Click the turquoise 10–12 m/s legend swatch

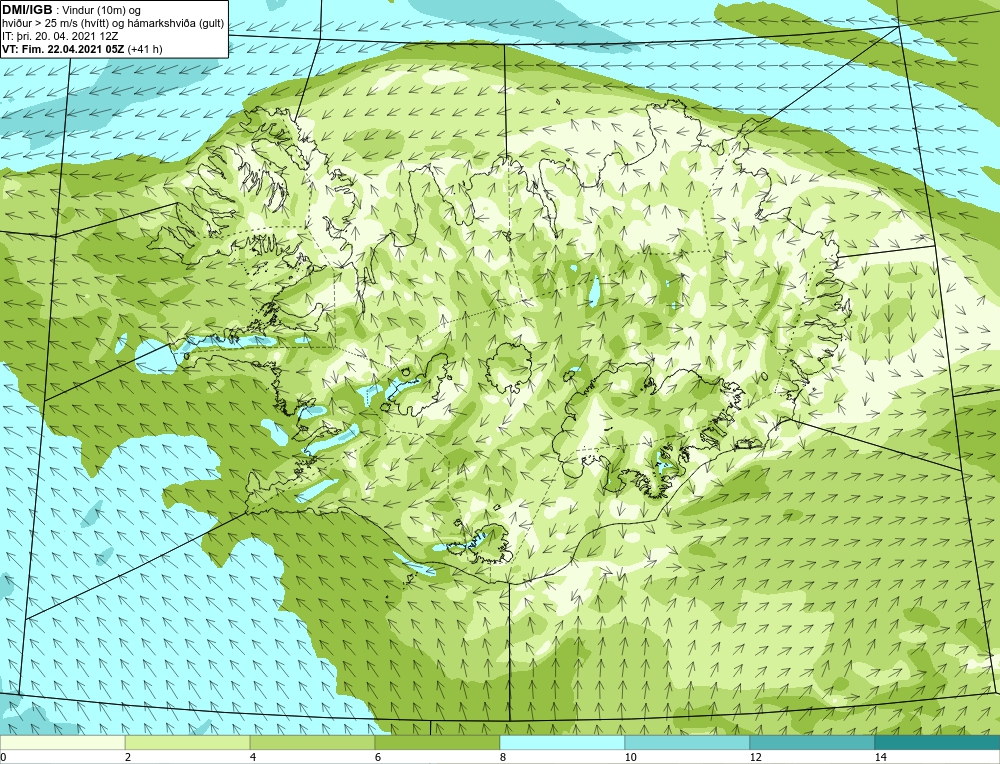[688, 742]
